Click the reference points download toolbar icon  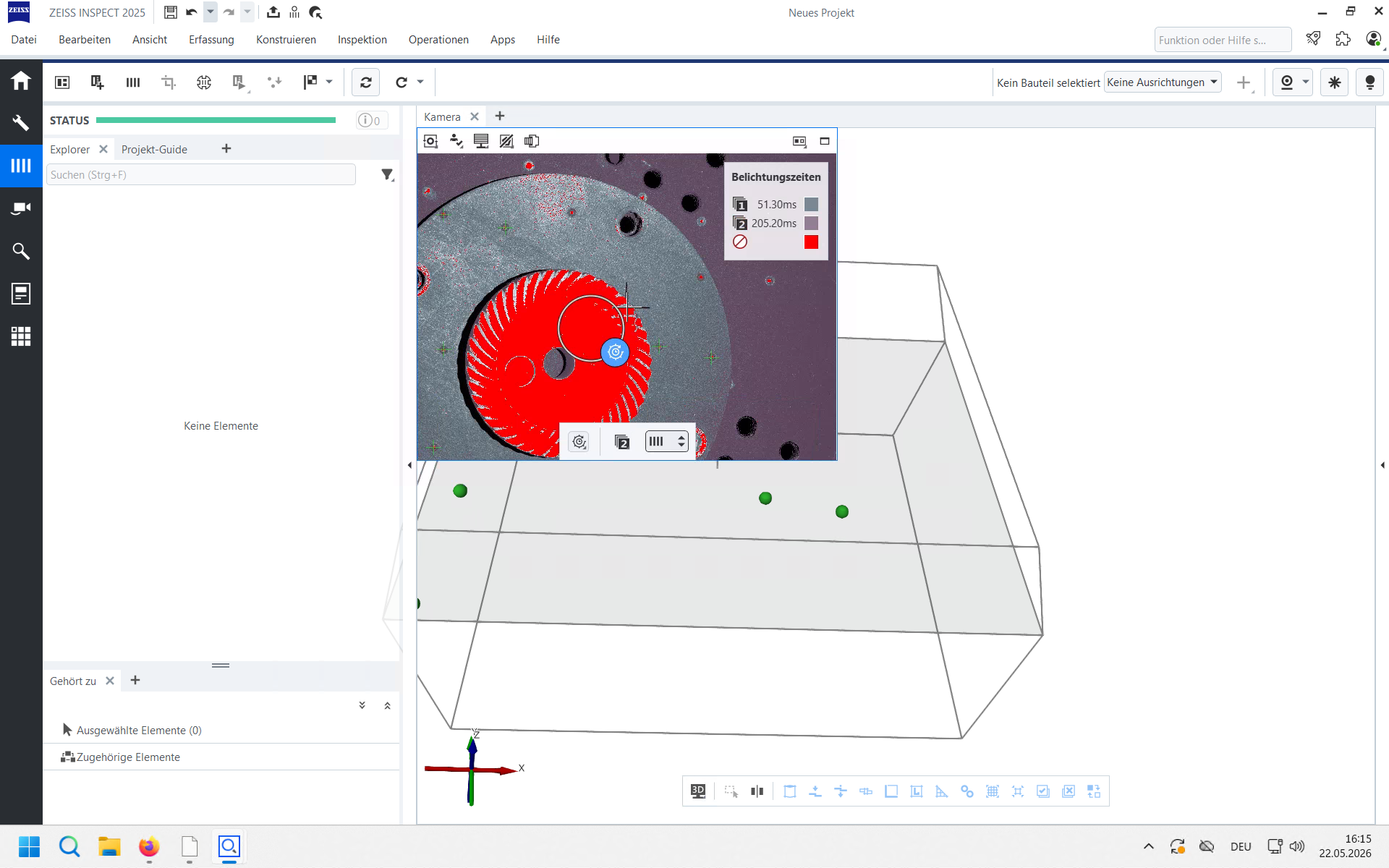tap(274, 82)
